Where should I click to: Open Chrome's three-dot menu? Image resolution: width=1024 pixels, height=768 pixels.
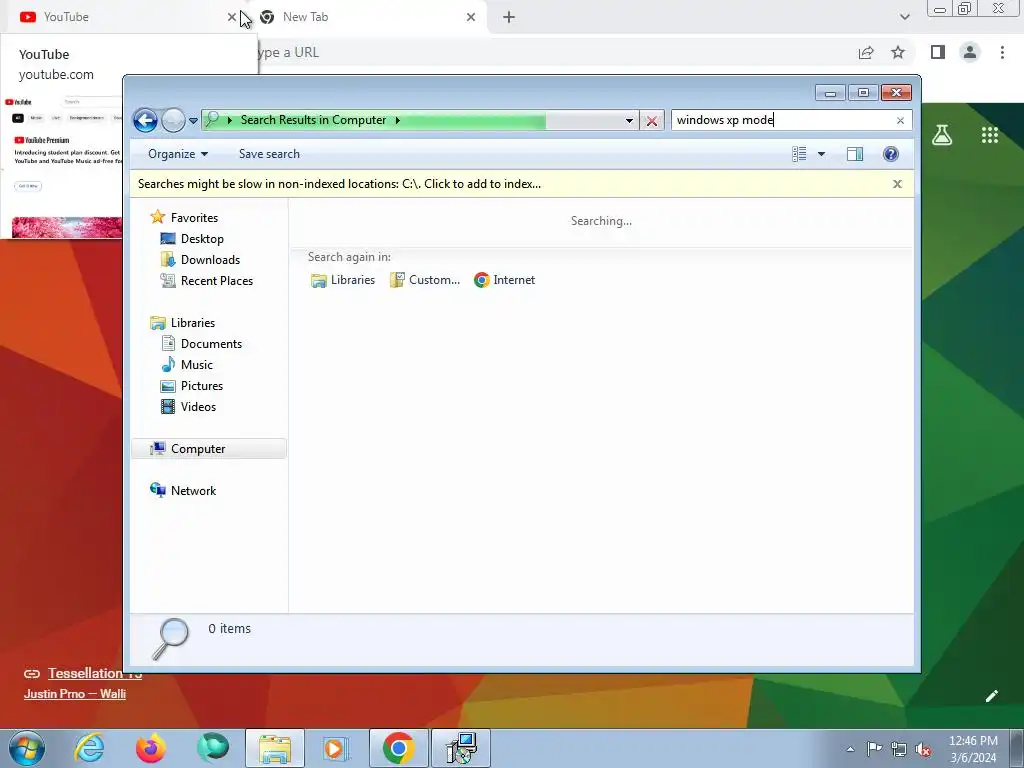click(x=1002, y=52)
